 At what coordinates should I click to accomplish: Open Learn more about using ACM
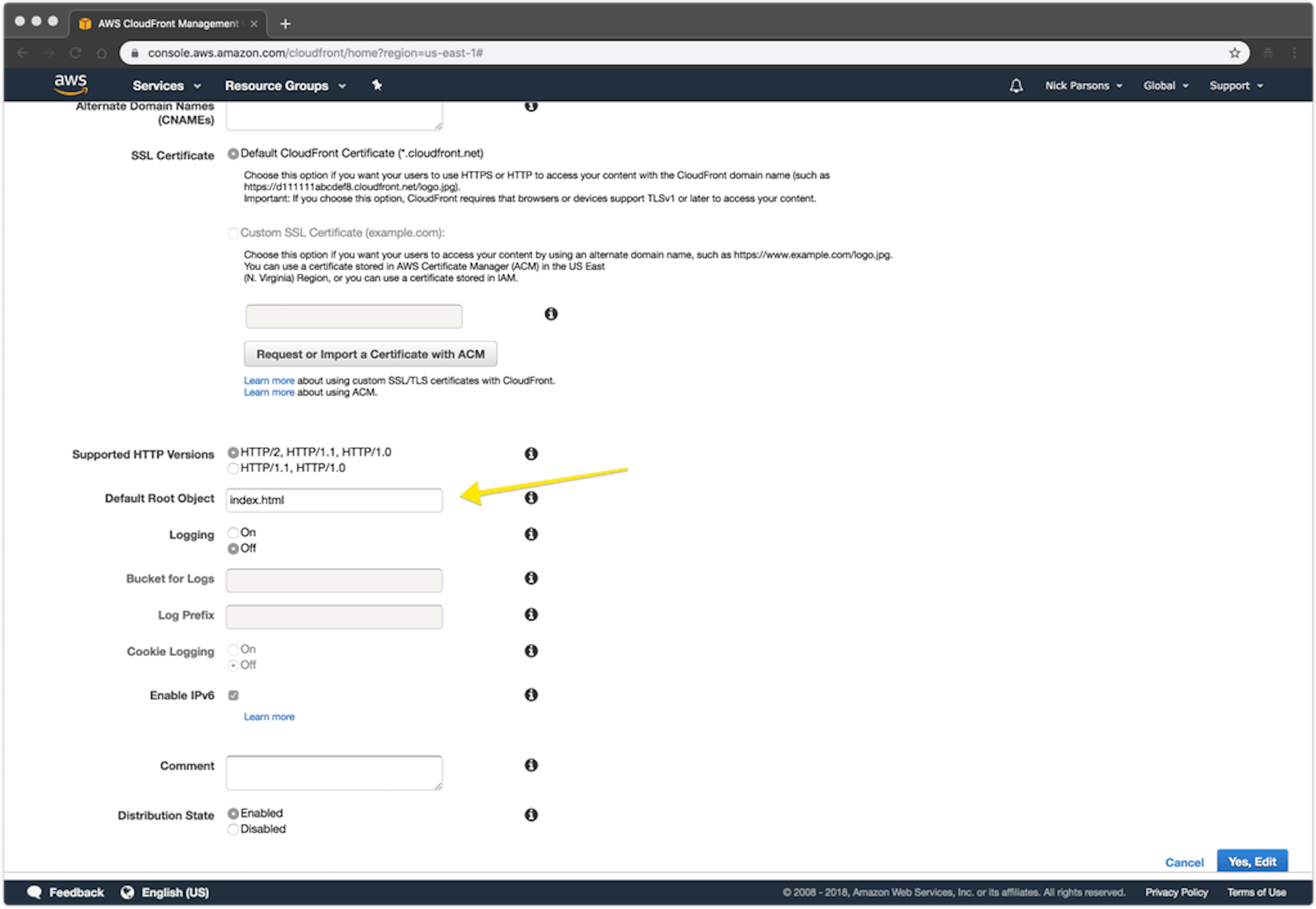click(x=269, y=392)
